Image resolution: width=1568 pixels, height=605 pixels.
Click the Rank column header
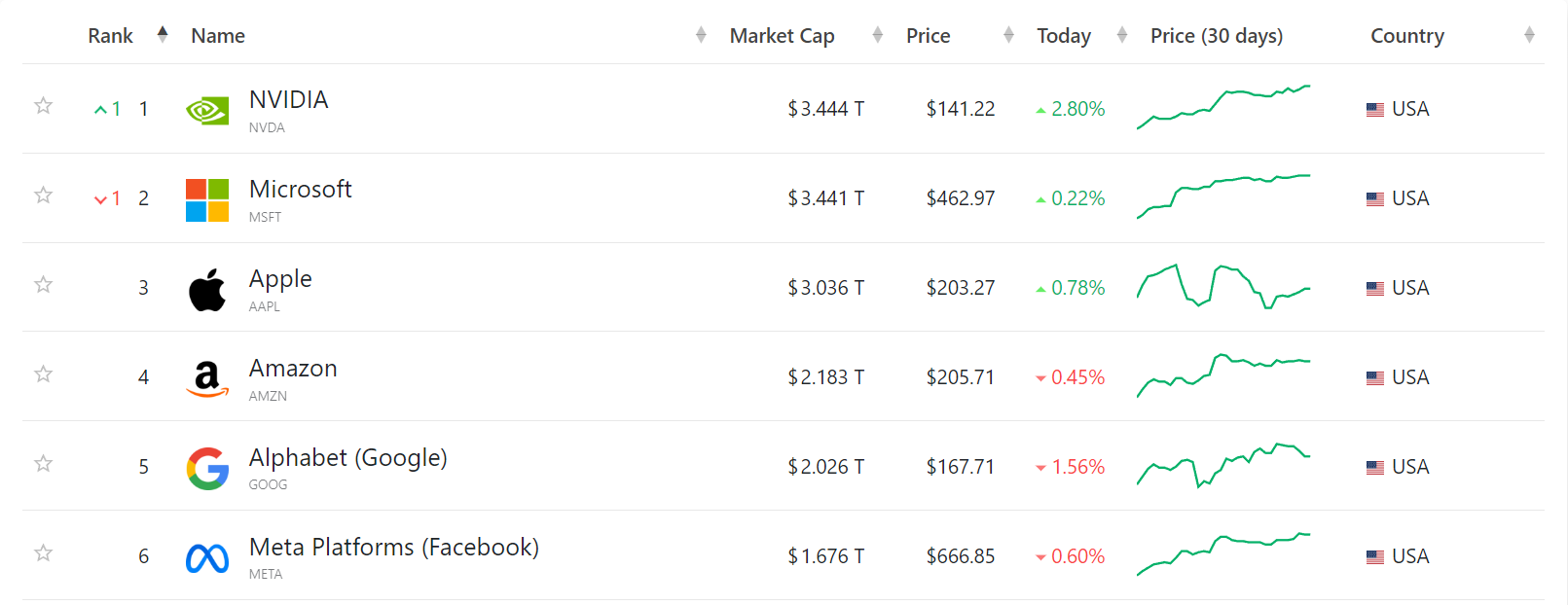110,36
